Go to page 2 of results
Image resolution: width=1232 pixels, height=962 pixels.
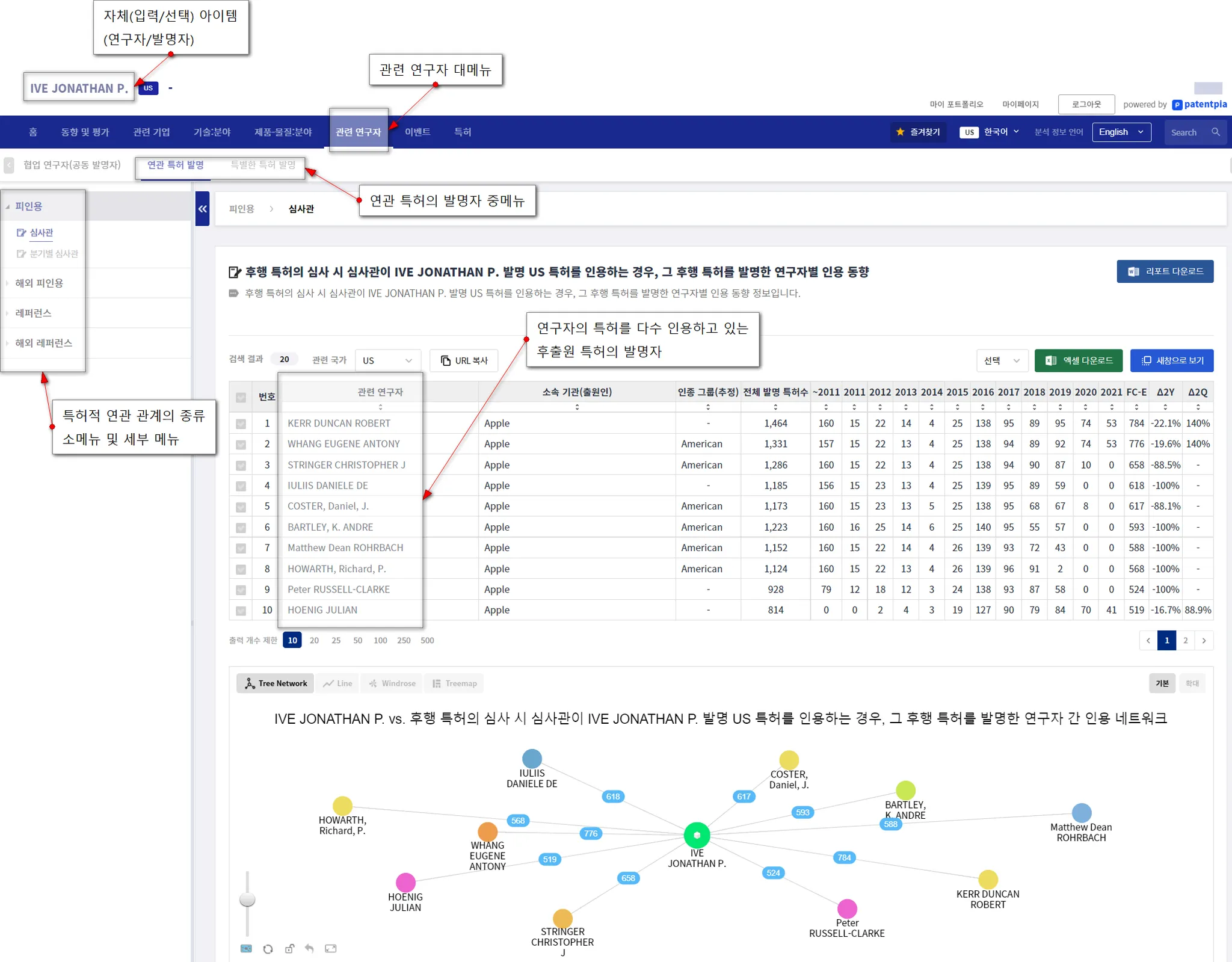coord(1185,641)
